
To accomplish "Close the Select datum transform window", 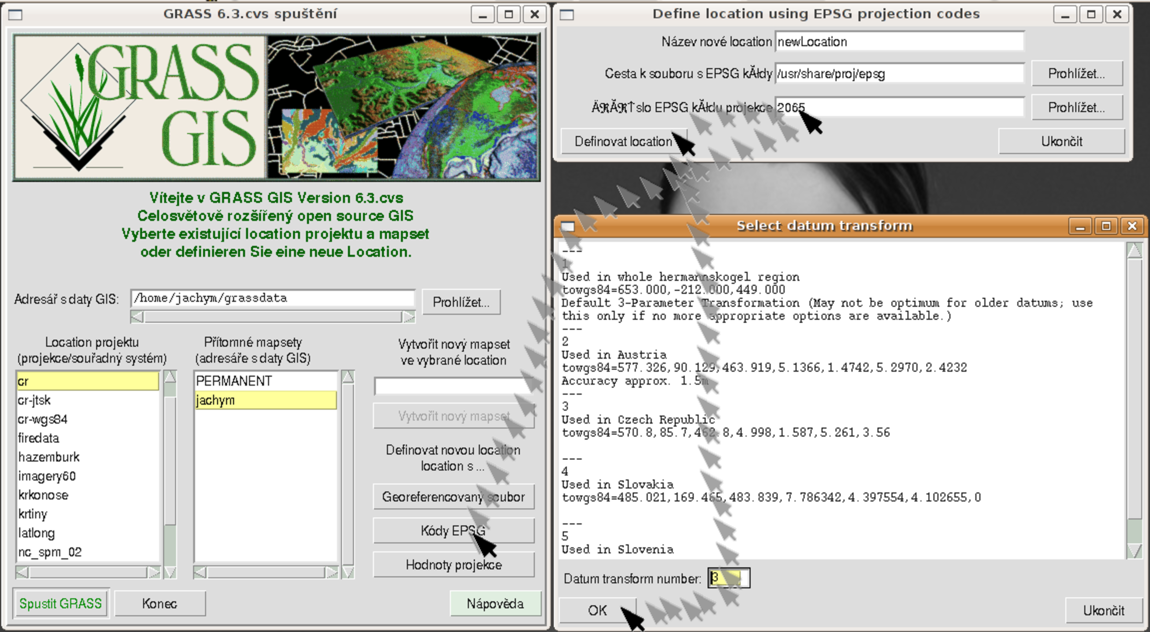I will click(1132, 226).
